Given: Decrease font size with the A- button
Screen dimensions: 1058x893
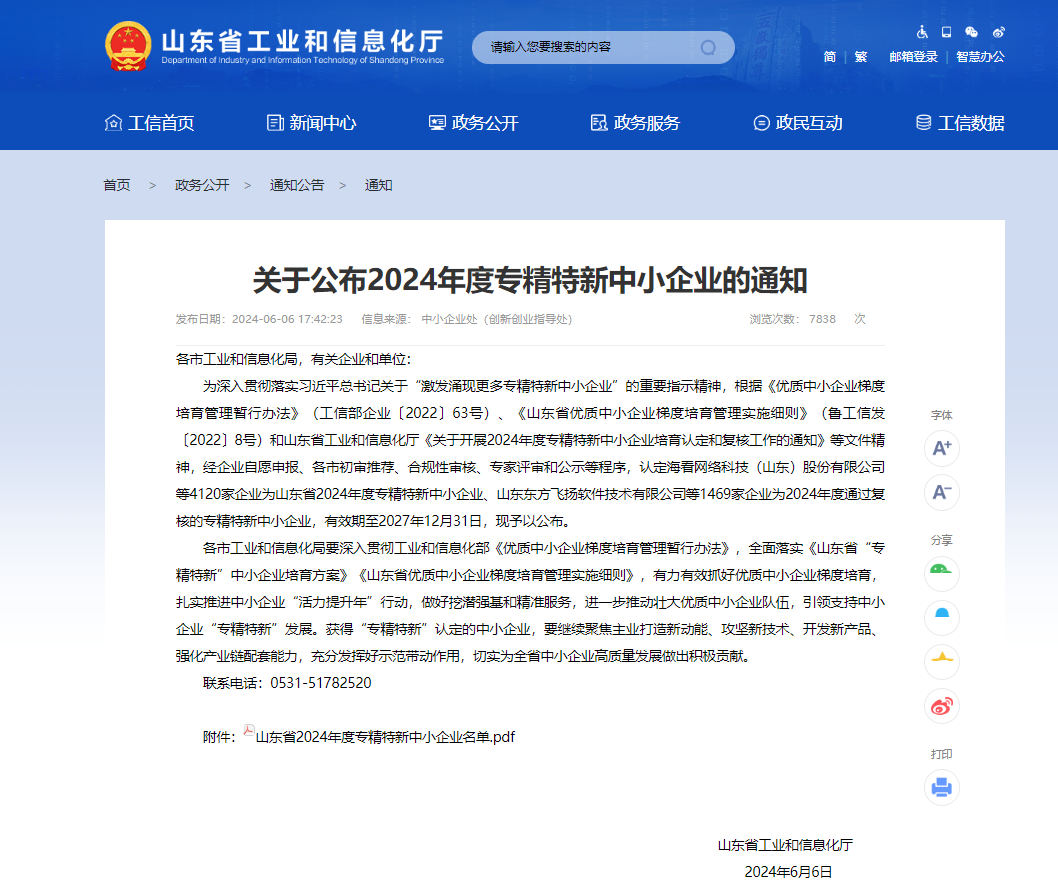Looking at the screenshot, I should point(941,492).
